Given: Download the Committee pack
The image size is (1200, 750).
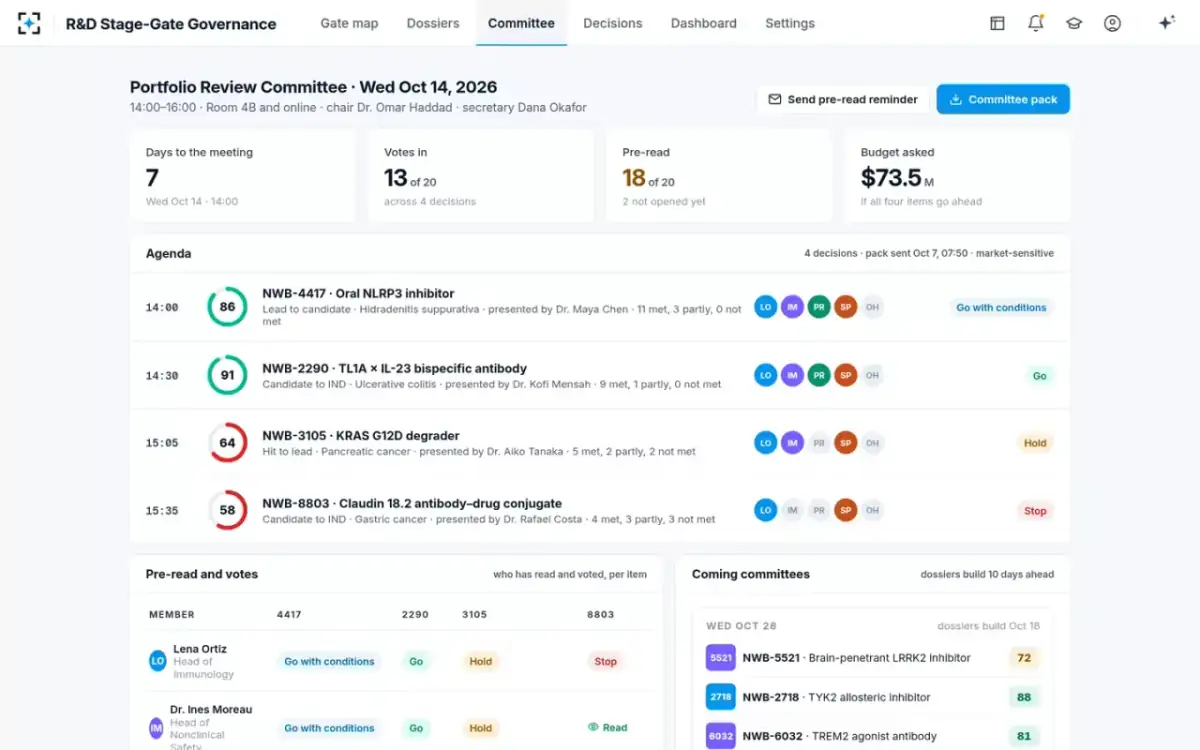Looking at the screenshot, I should [x=1003, y=99].
